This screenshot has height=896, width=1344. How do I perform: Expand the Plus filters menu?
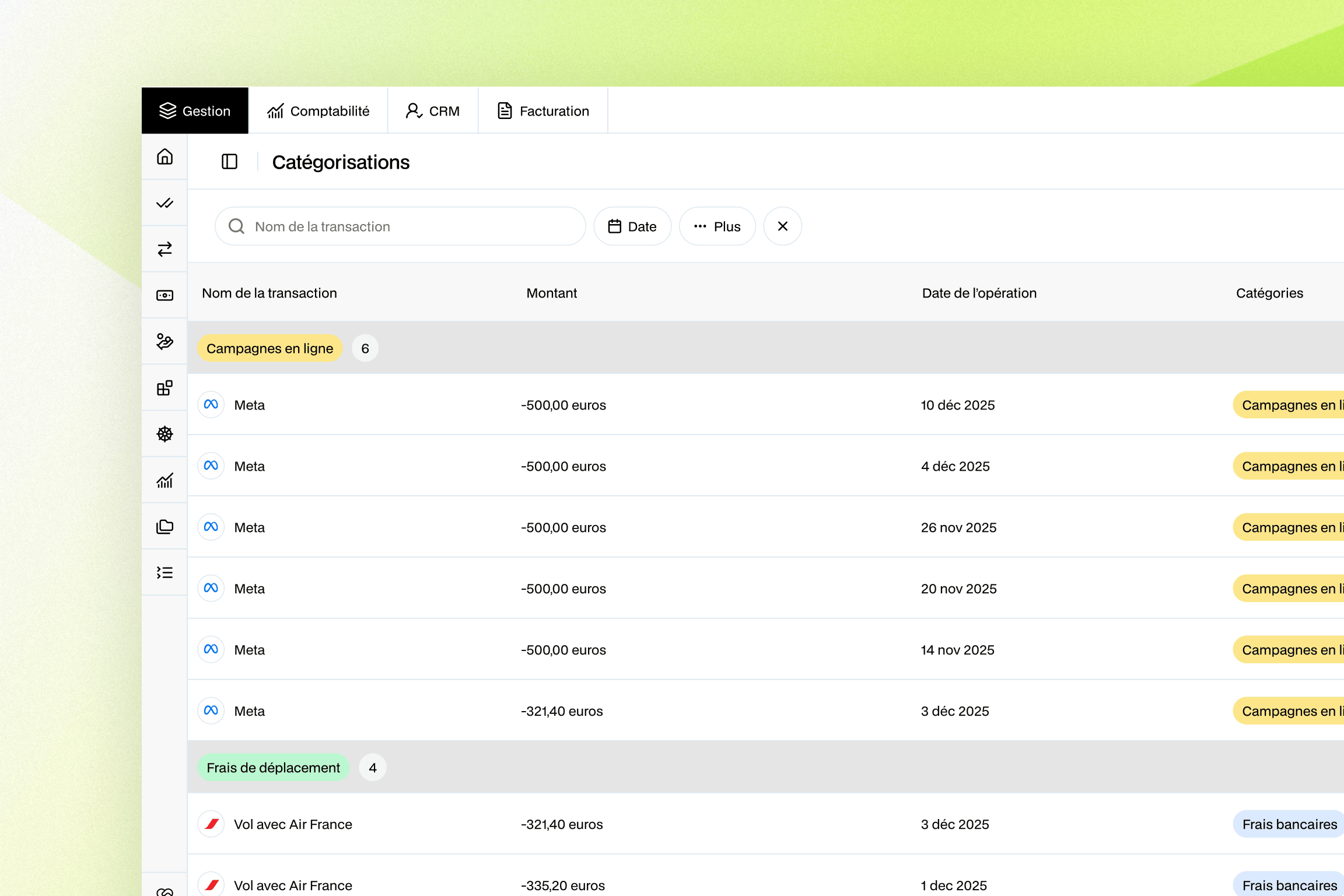(717, 226)
